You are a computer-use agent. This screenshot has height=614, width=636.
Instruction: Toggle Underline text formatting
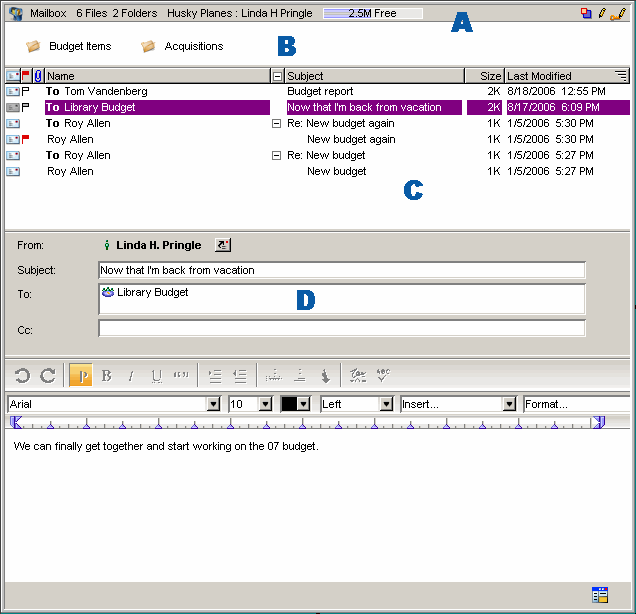click(156, 376)
